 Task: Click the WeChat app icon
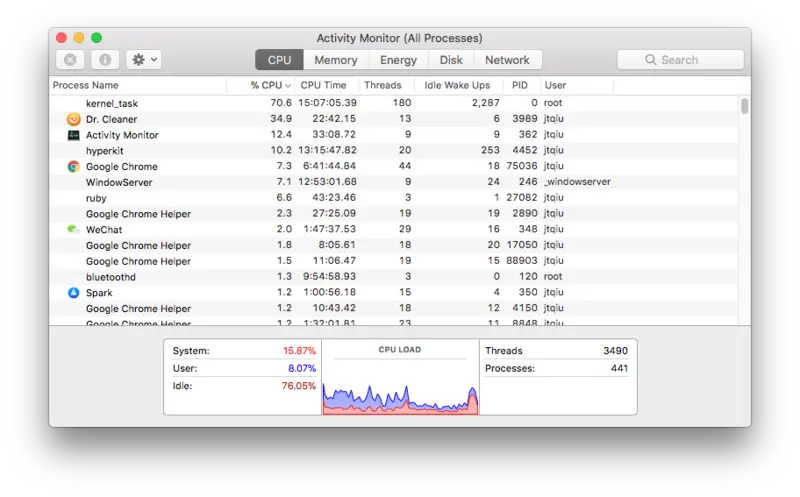click(73, 229)
